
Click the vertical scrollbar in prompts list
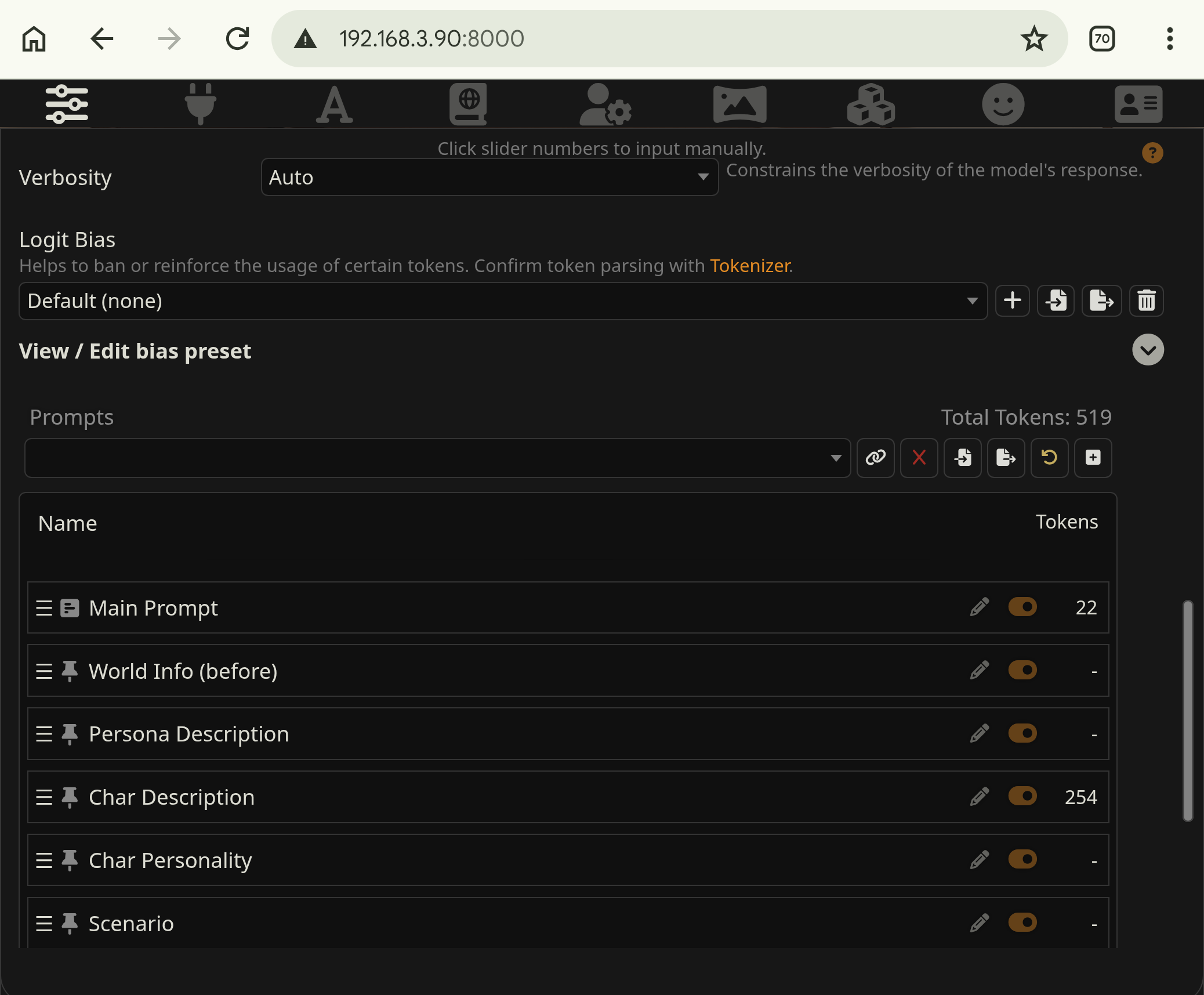coord(1187,711)
